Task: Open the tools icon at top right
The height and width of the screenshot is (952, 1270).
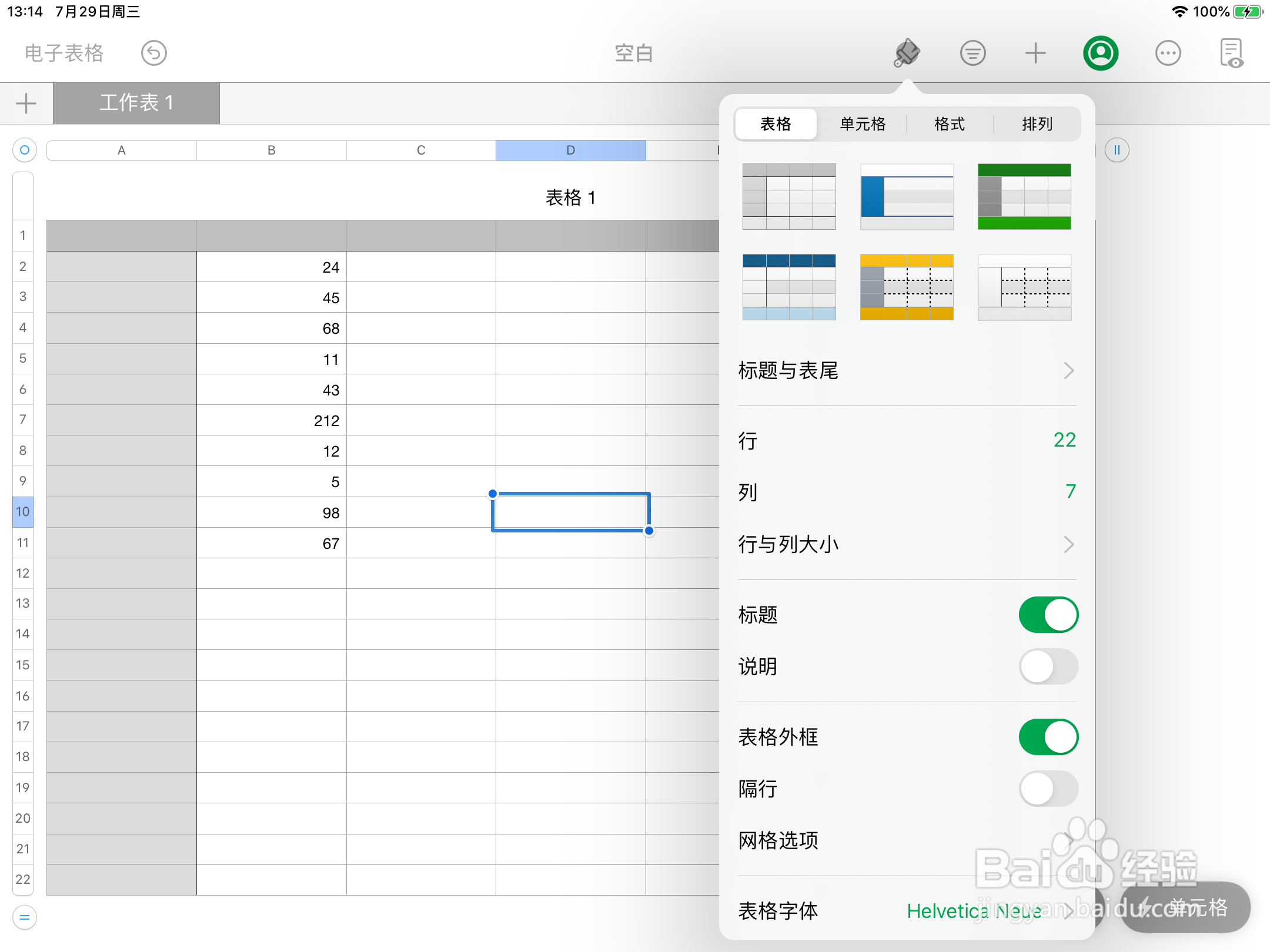Action: pos(1233,53)
